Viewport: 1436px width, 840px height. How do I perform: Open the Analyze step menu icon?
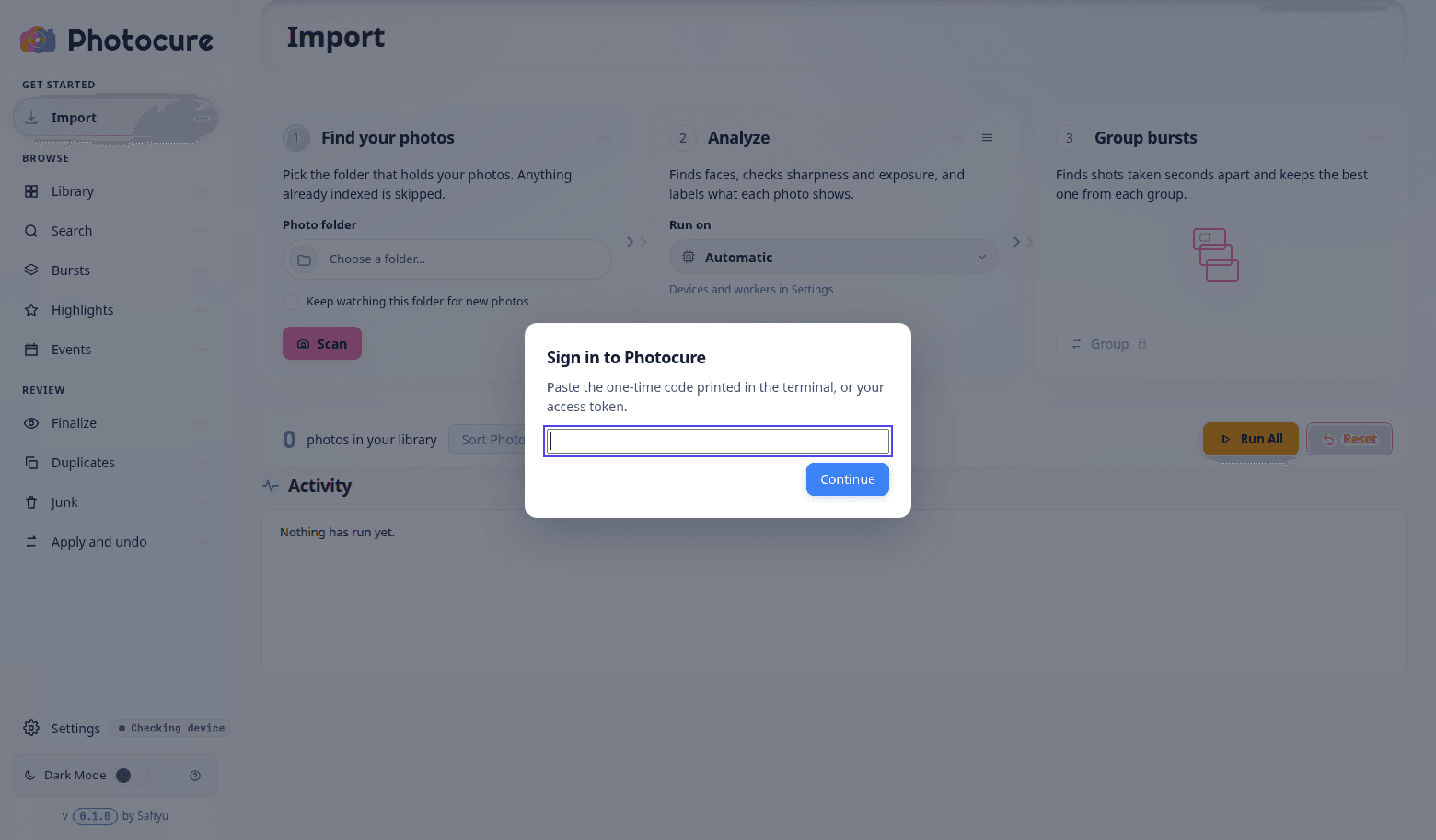click(x=987, y=138)
